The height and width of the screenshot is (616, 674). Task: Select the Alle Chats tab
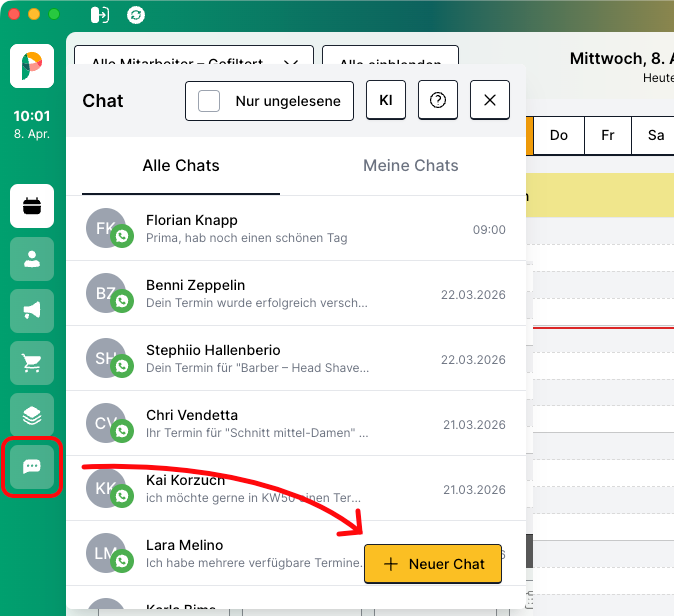click(x=181, y=166)
